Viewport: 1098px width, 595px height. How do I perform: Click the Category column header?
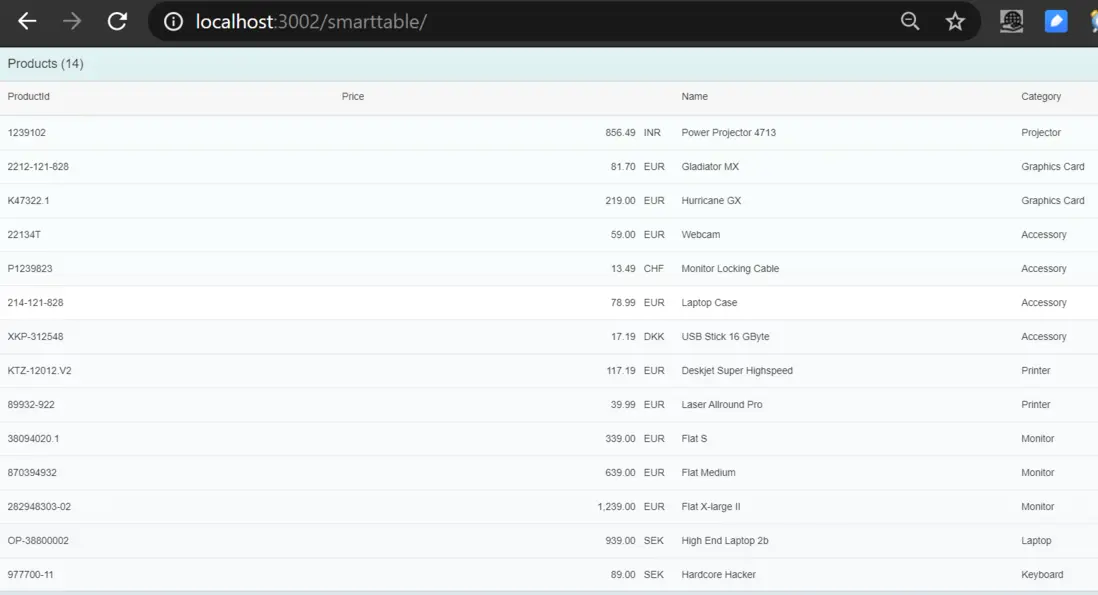coord(1041,97)
